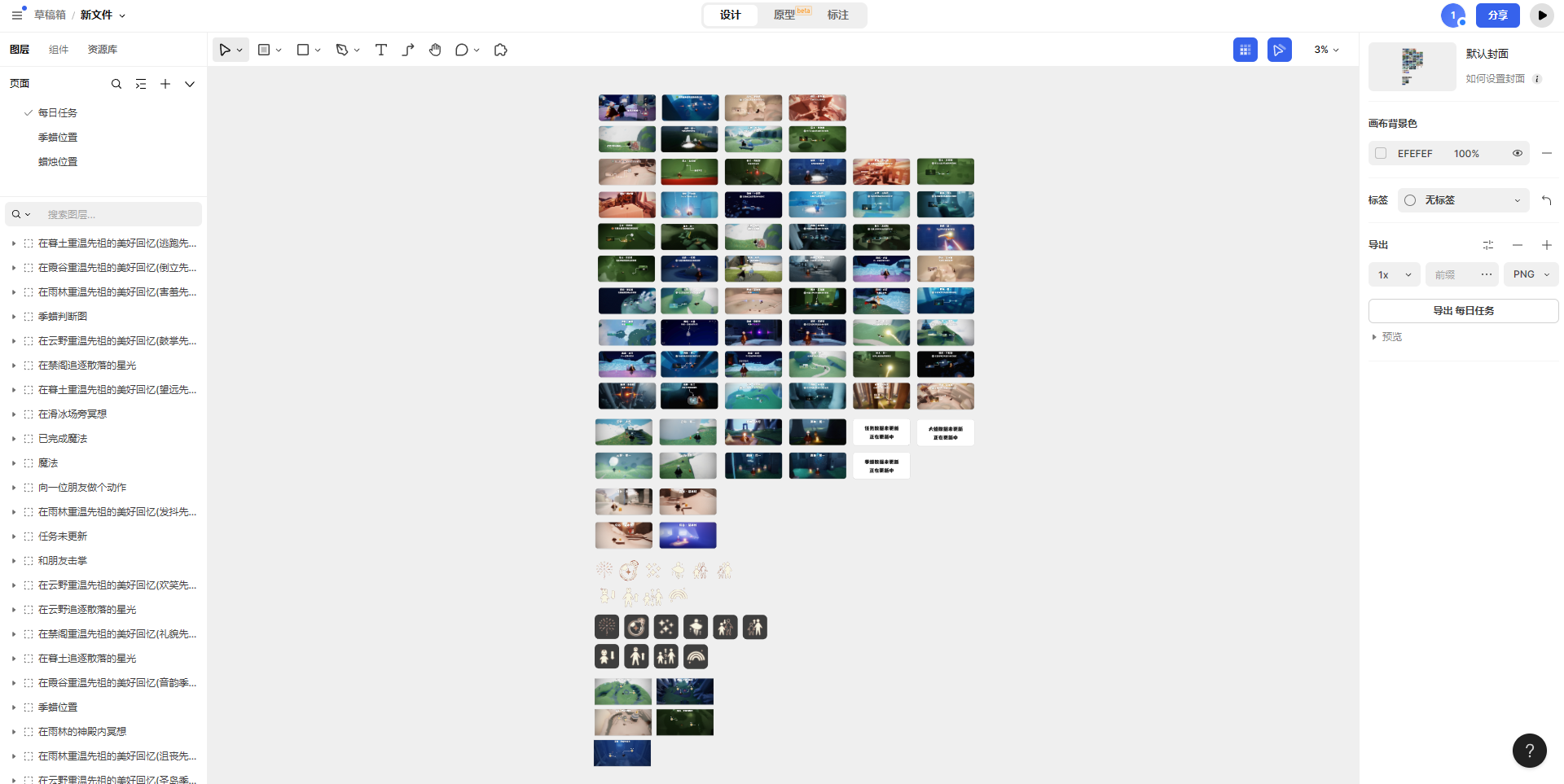This screenshot has width=1564, height=784.
Task: Click the 分享 share button
Action: [x=1498, y=15]
